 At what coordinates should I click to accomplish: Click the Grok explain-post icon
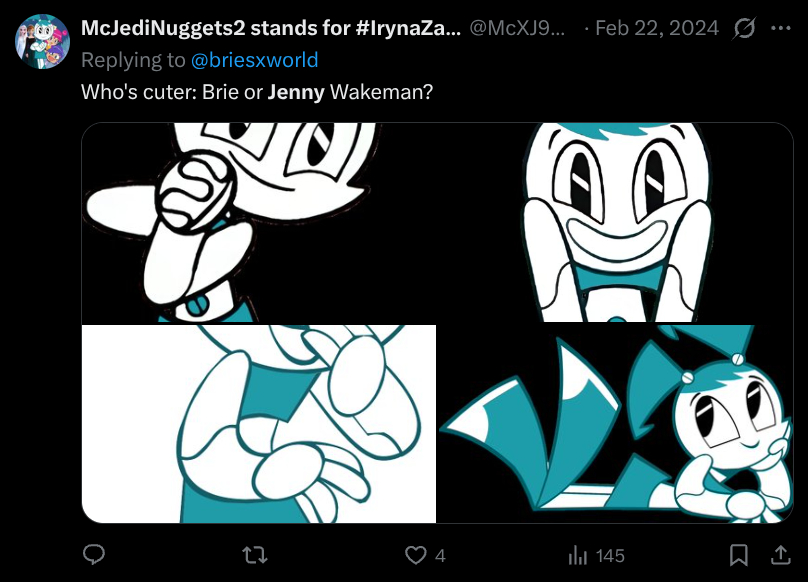744,29
